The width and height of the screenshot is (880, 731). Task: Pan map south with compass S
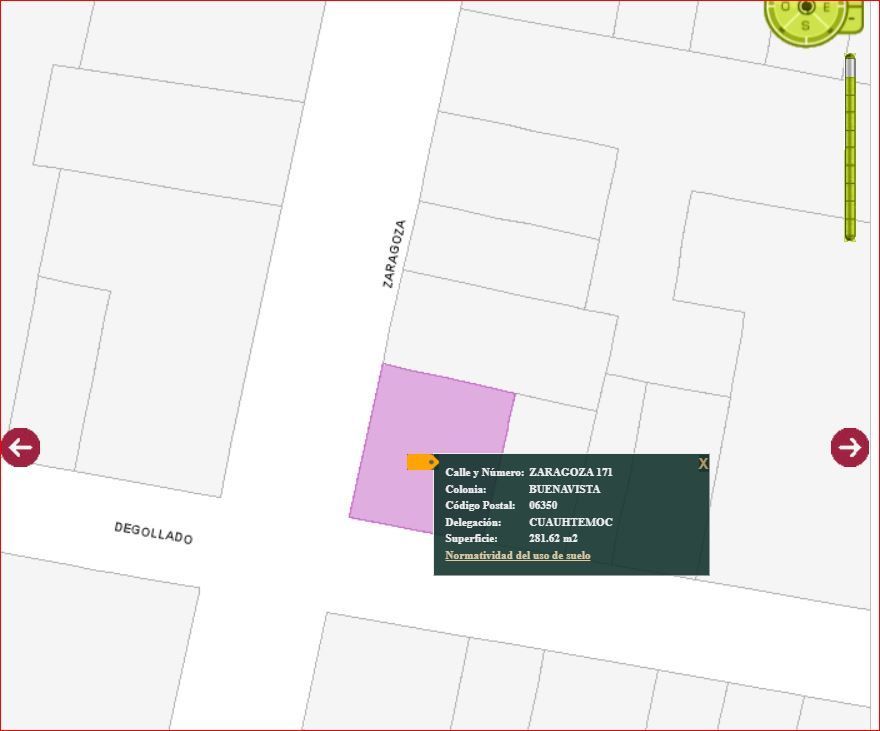click(806, 25)
